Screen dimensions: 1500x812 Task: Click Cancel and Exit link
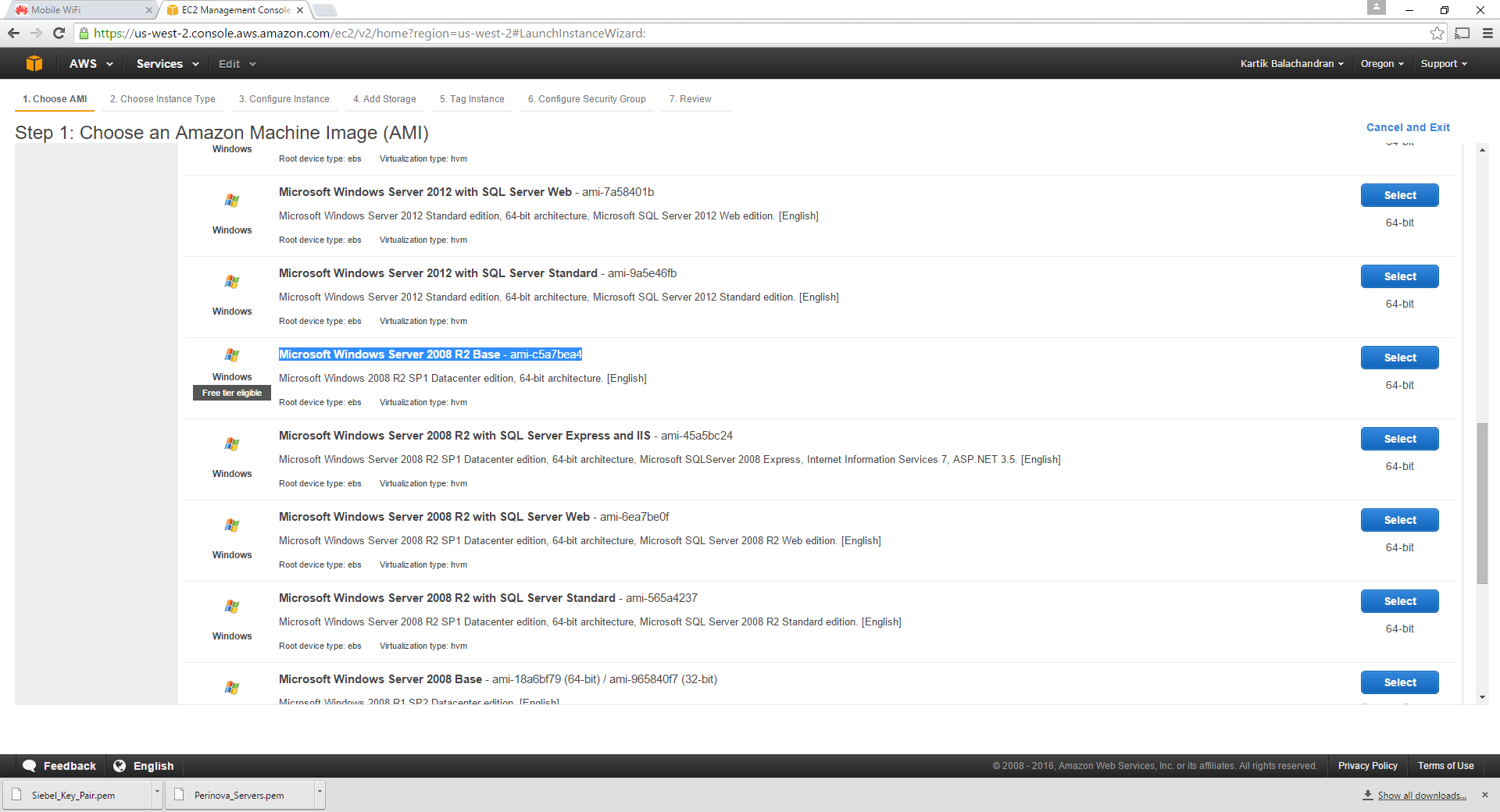1408,127
